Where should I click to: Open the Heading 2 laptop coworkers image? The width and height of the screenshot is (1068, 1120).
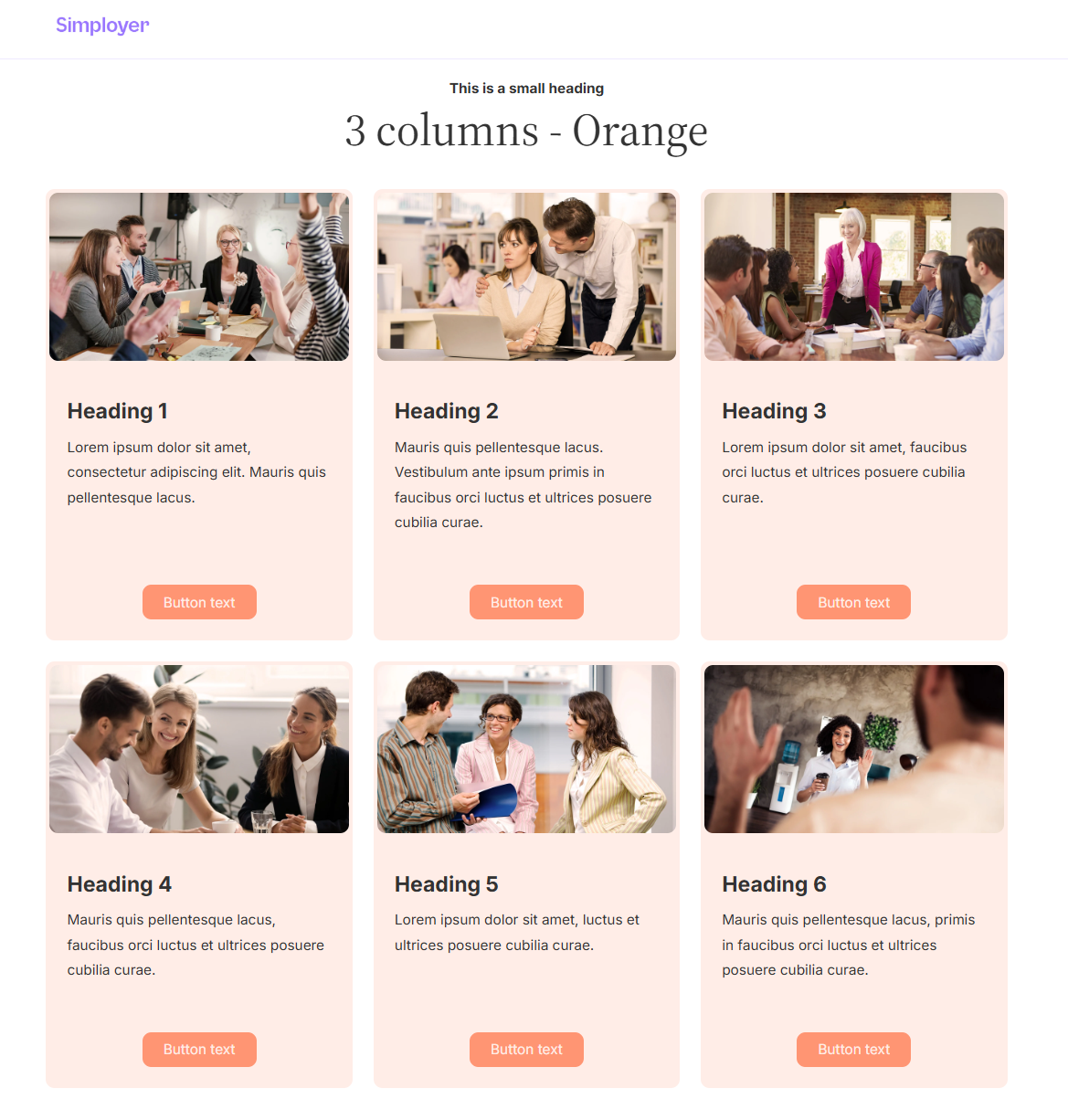pos(526,277)
